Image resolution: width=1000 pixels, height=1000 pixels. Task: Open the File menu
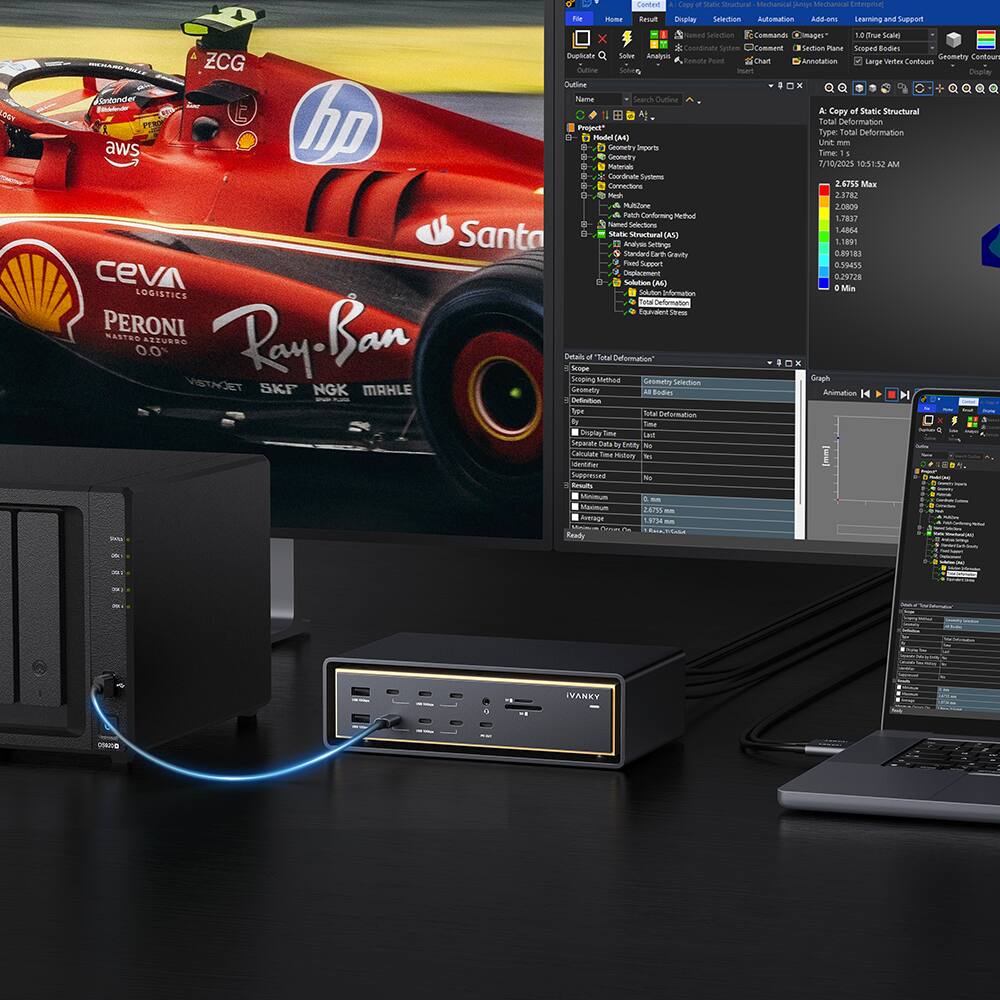click(578, 19)
